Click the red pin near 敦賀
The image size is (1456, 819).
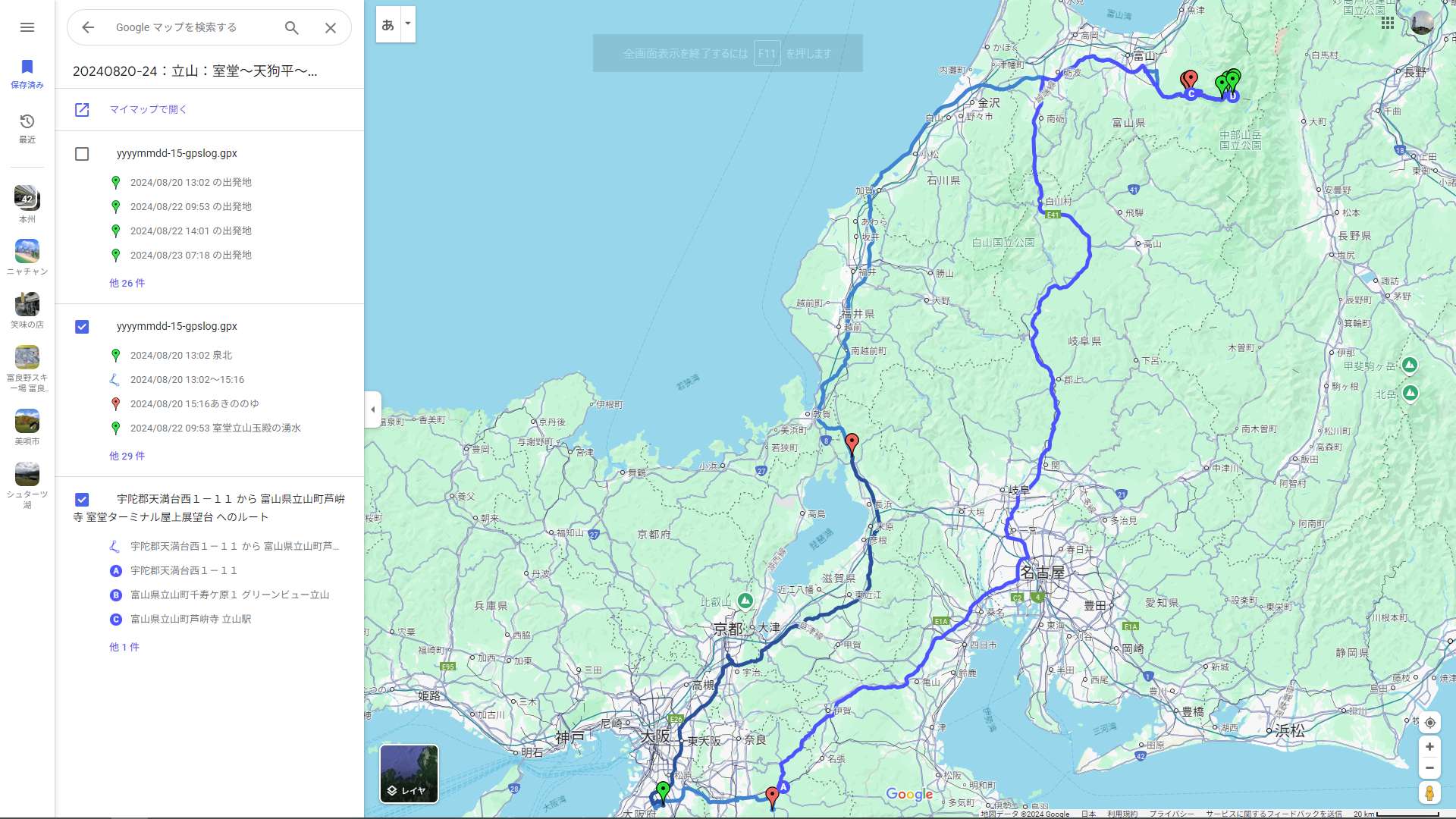point(852,442)
